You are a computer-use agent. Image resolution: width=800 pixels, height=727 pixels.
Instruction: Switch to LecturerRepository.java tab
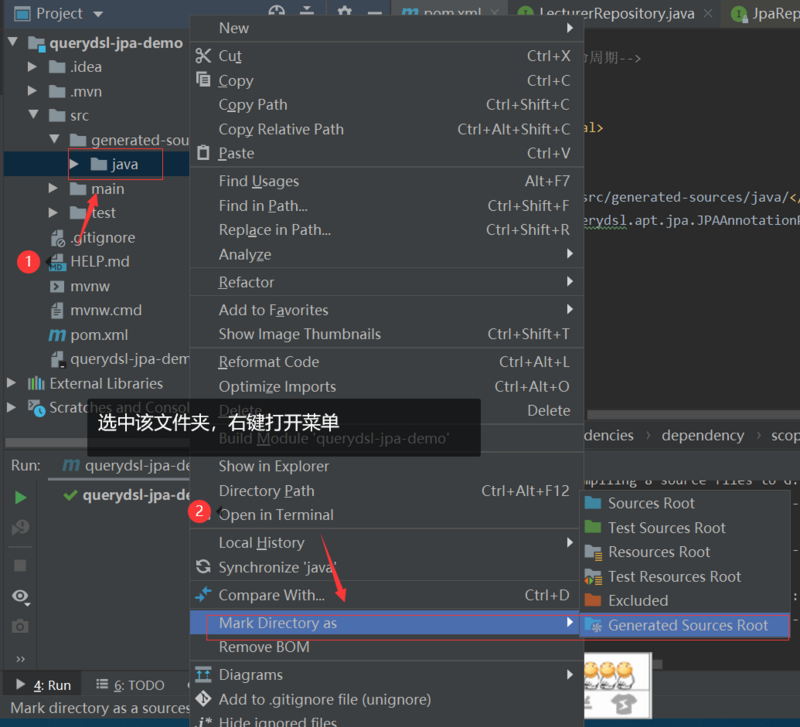pyautogui.click(x=616, y=13)
